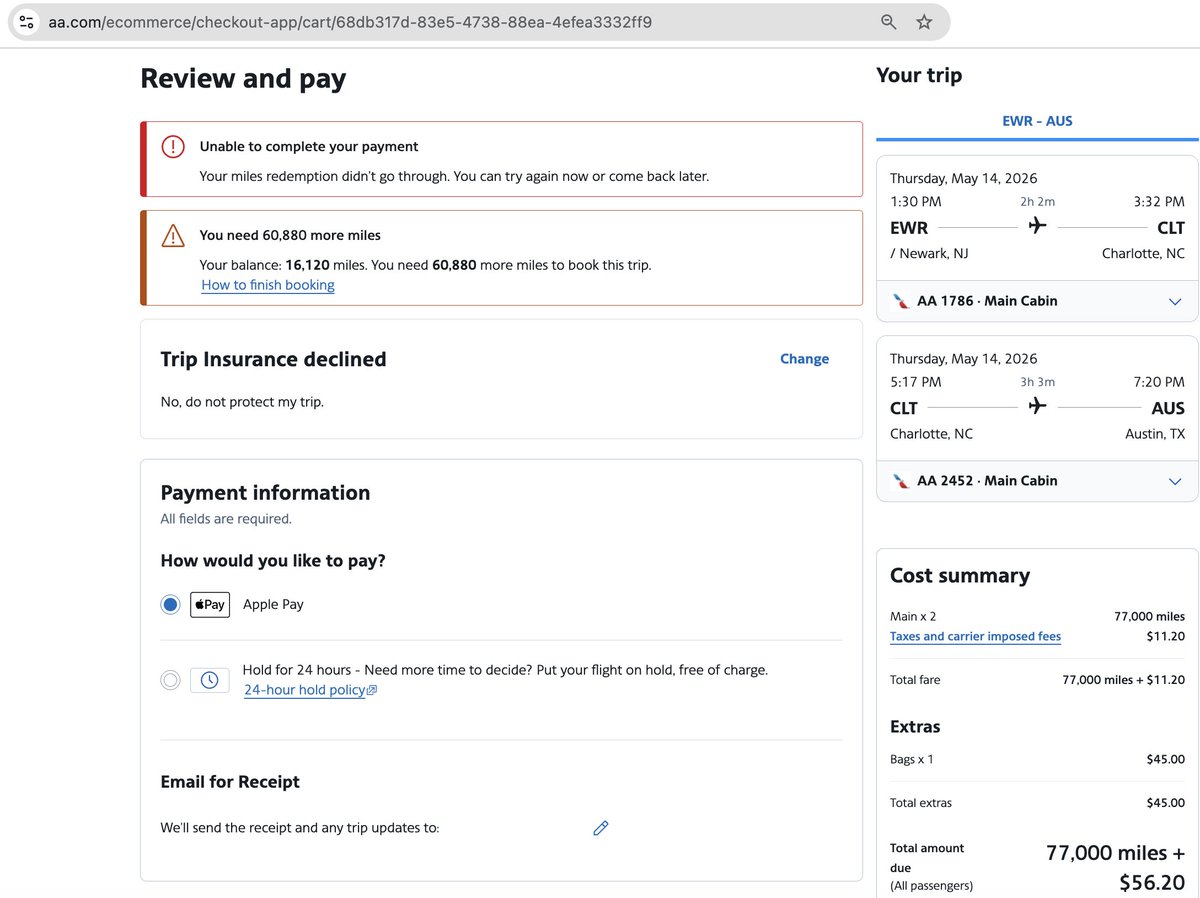This screenshot has height=898, width=1200.
Task: Click the clock icon for 24-hour hold
Action: pyautogui.click(x=210, y=680)
